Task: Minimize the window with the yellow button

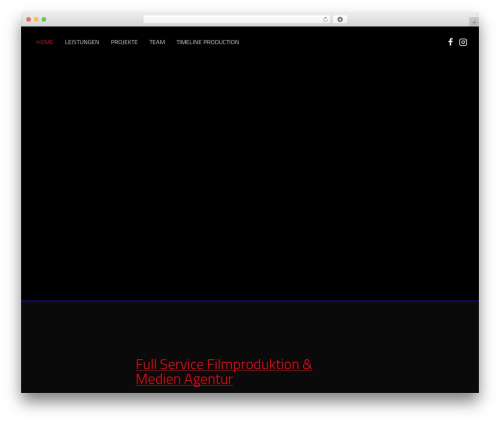Action: [x=36, y=19]
